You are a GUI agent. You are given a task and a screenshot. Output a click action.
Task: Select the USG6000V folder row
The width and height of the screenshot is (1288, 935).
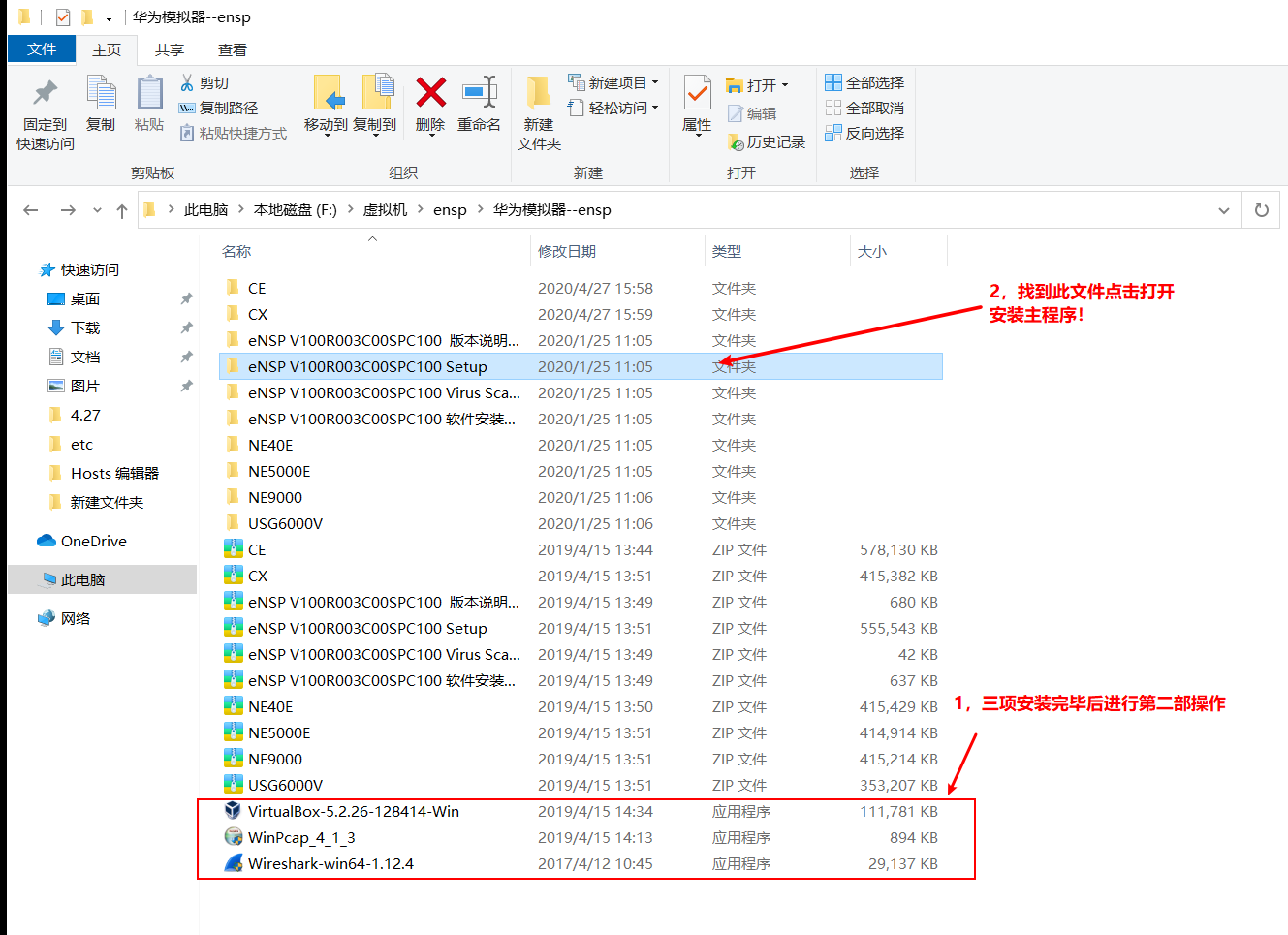tap(581, 523)
